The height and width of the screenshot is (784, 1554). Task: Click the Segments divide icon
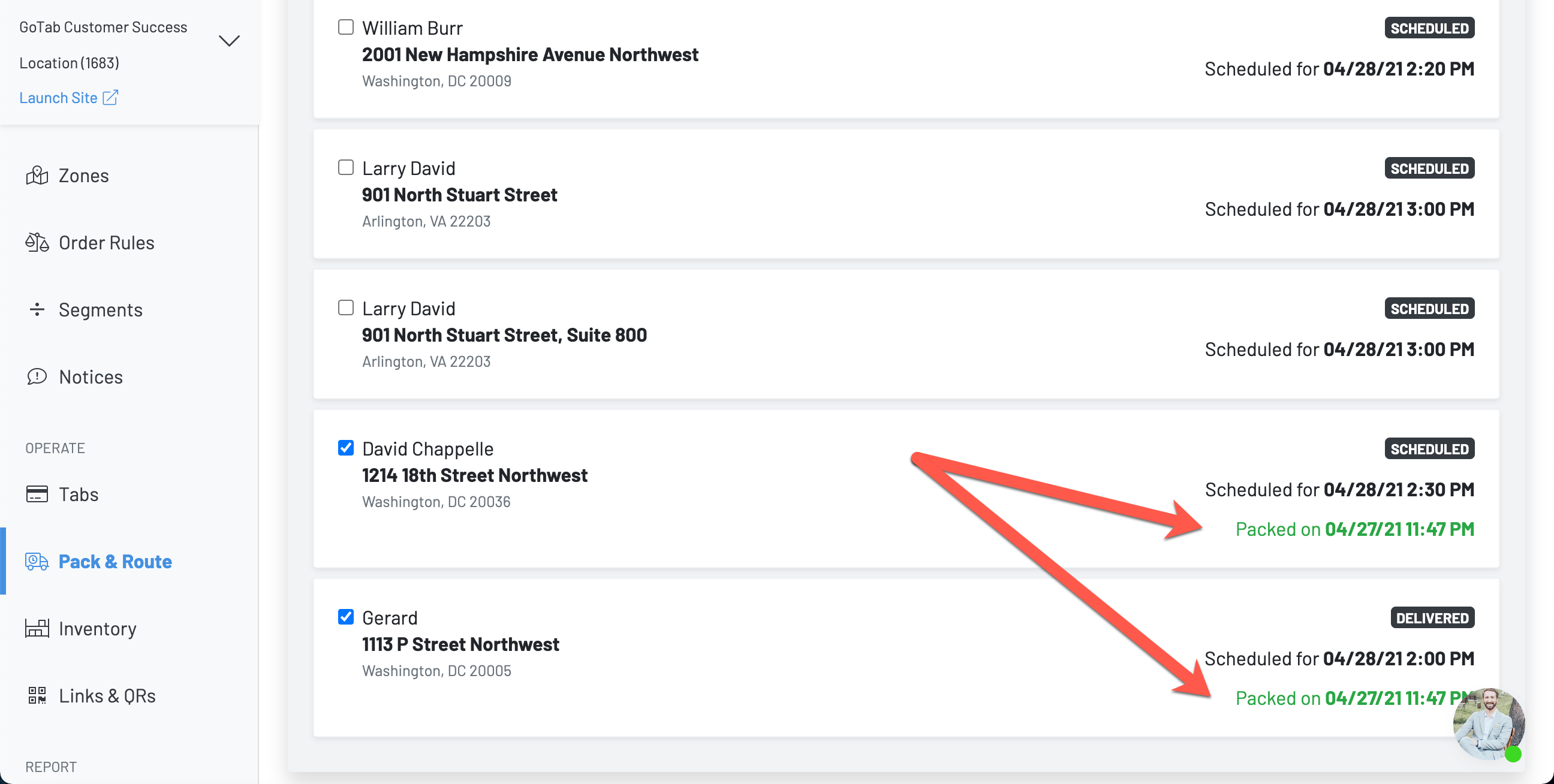37,309
